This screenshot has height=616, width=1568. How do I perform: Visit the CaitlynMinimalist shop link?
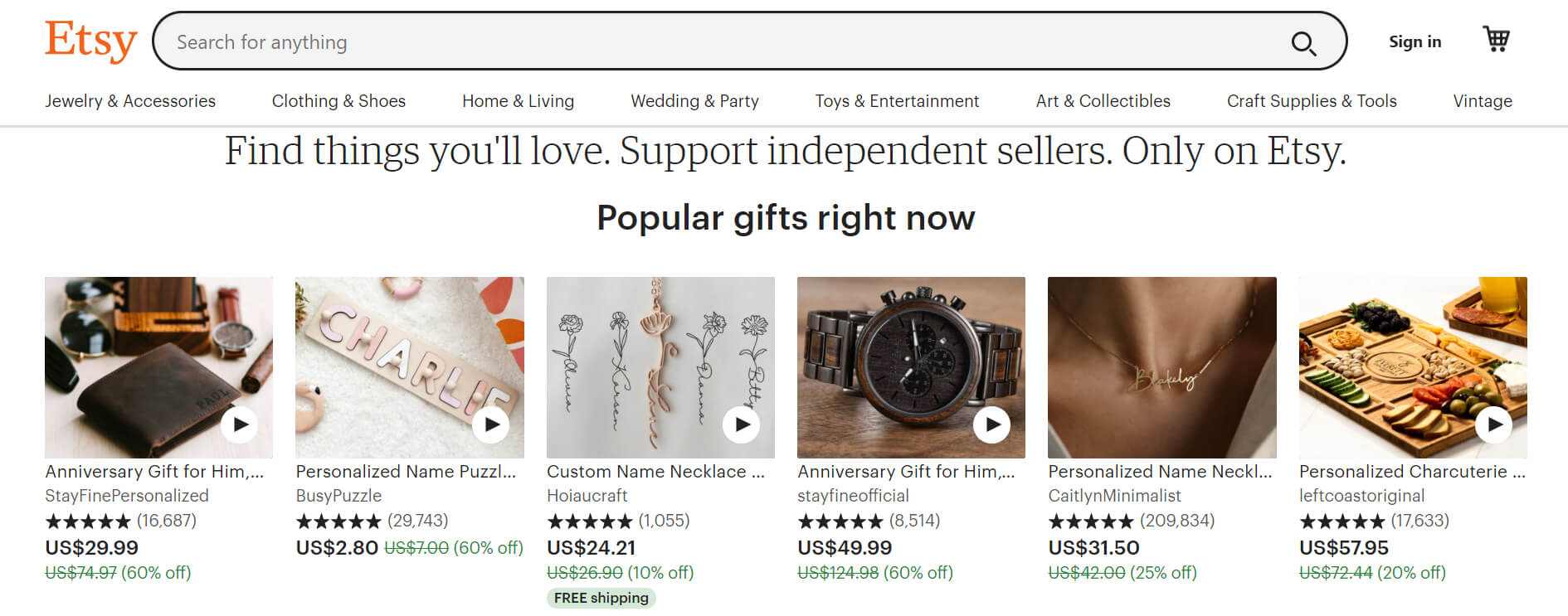pos(1114,496)
